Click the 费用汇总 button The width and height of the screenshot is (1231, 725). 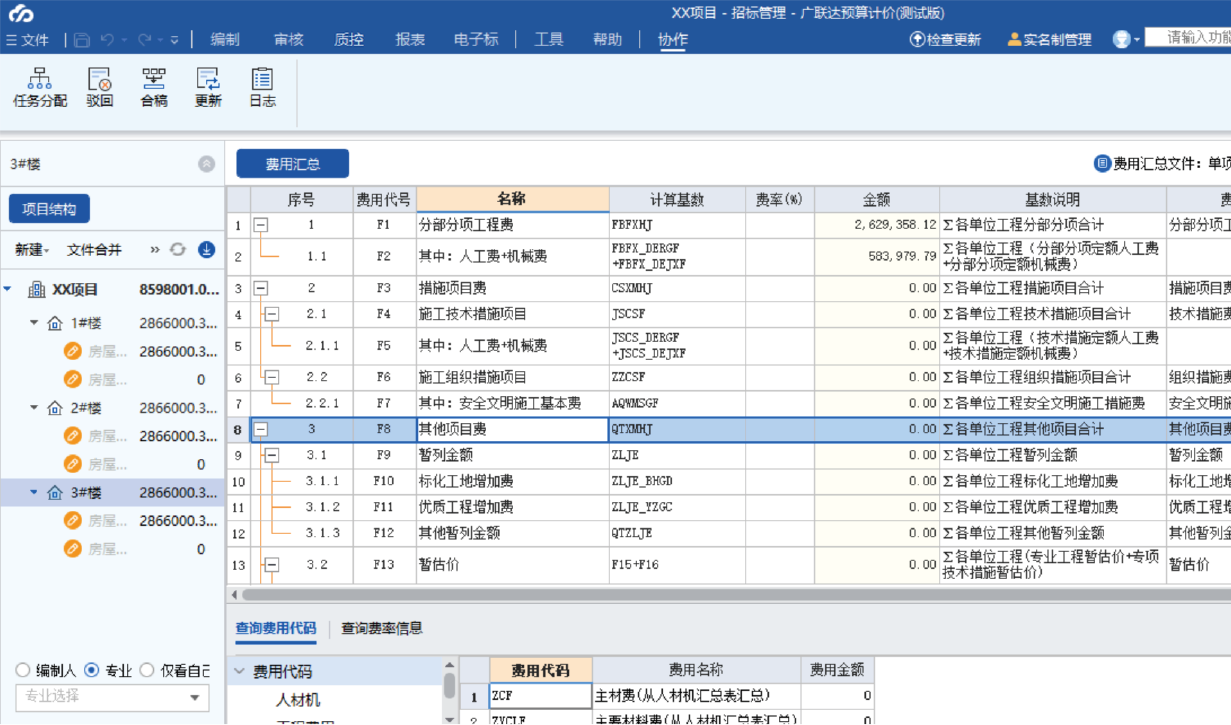[x=292, y=164]
